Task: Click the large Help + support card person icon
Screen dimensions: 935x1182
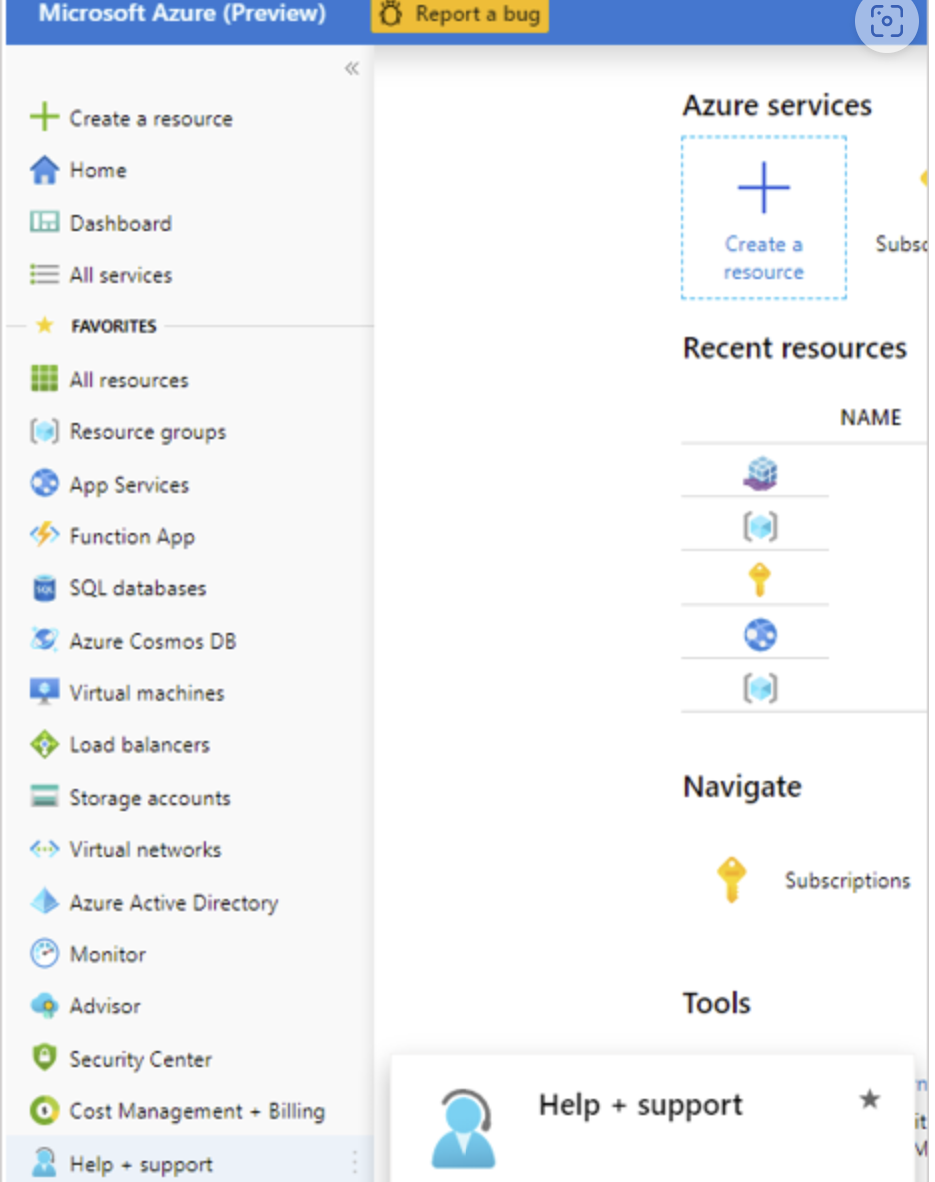Action: point(463,1128)
